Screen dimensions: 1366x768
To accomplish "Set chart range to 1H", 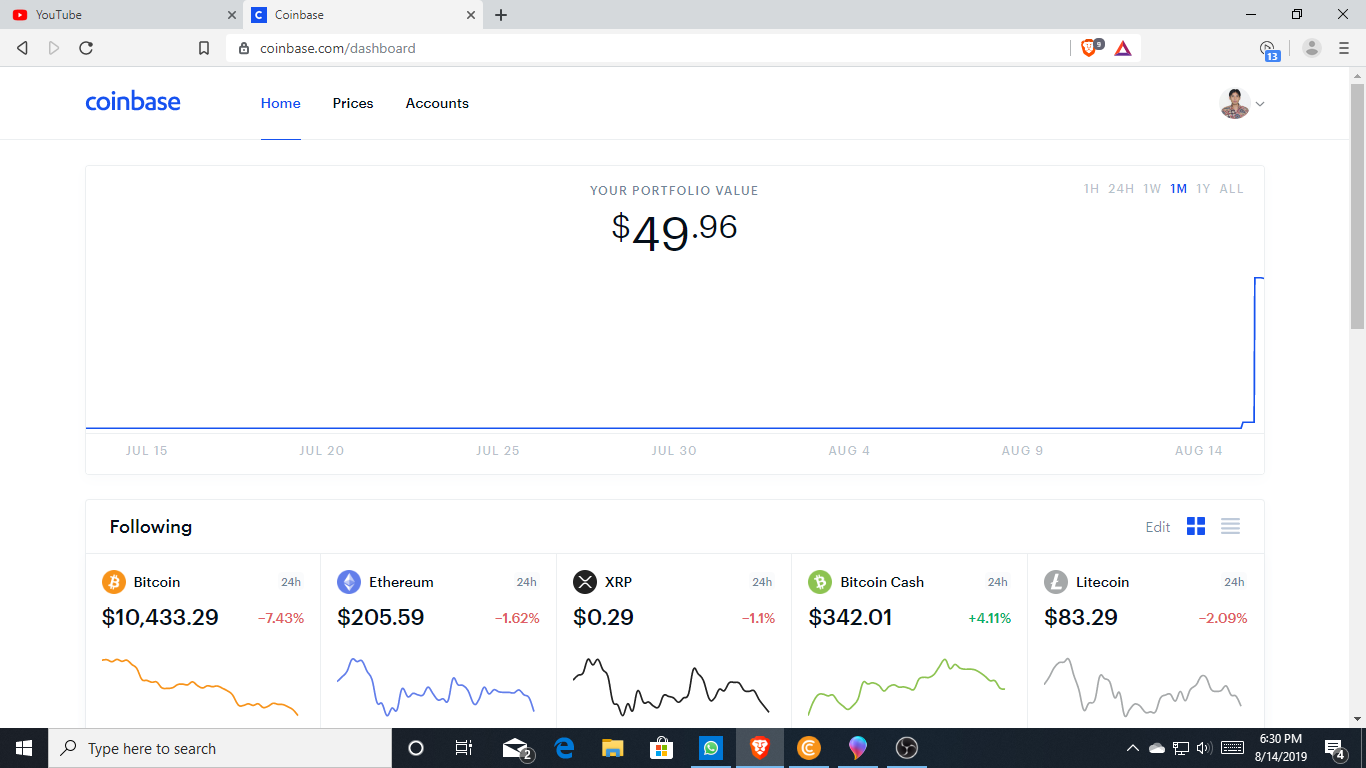I will pos(1091,189).
